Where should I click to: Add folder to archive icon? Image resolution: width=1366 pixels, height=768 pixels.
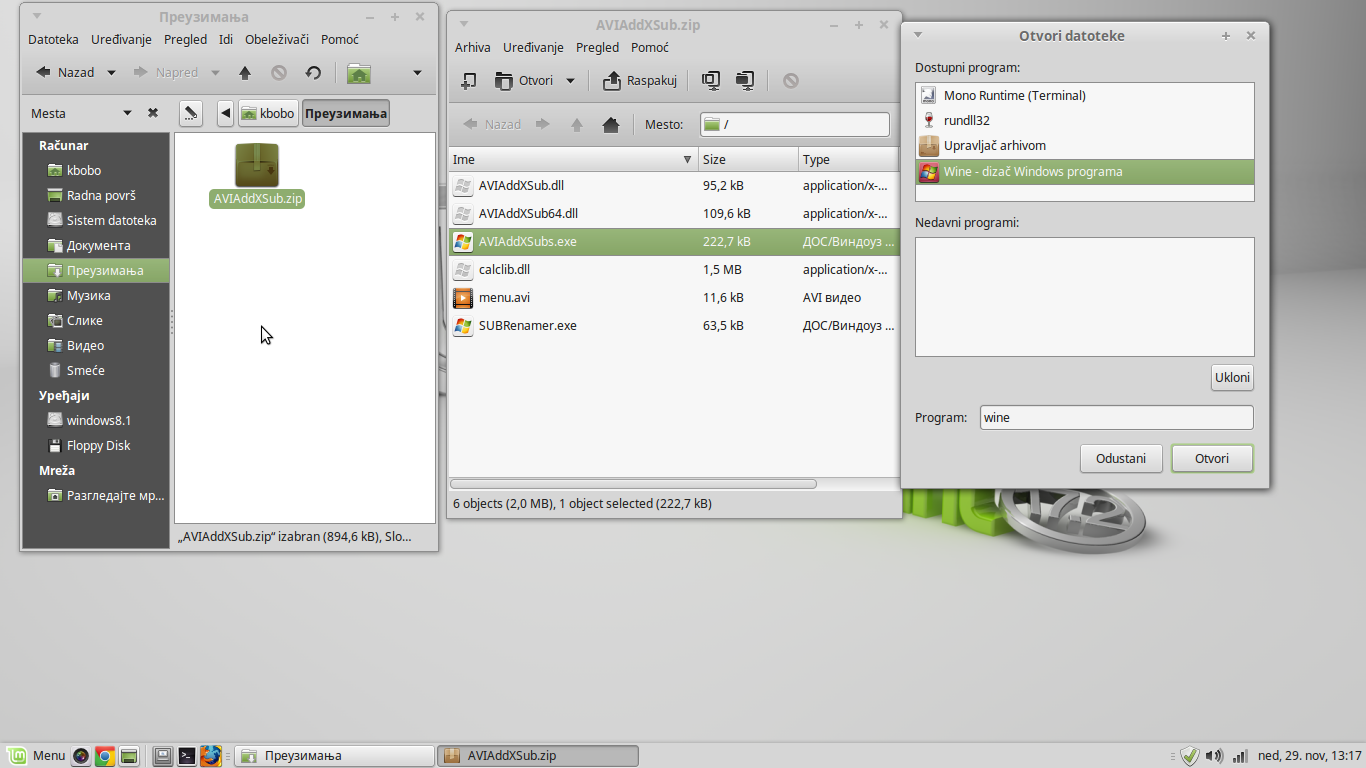745,81
